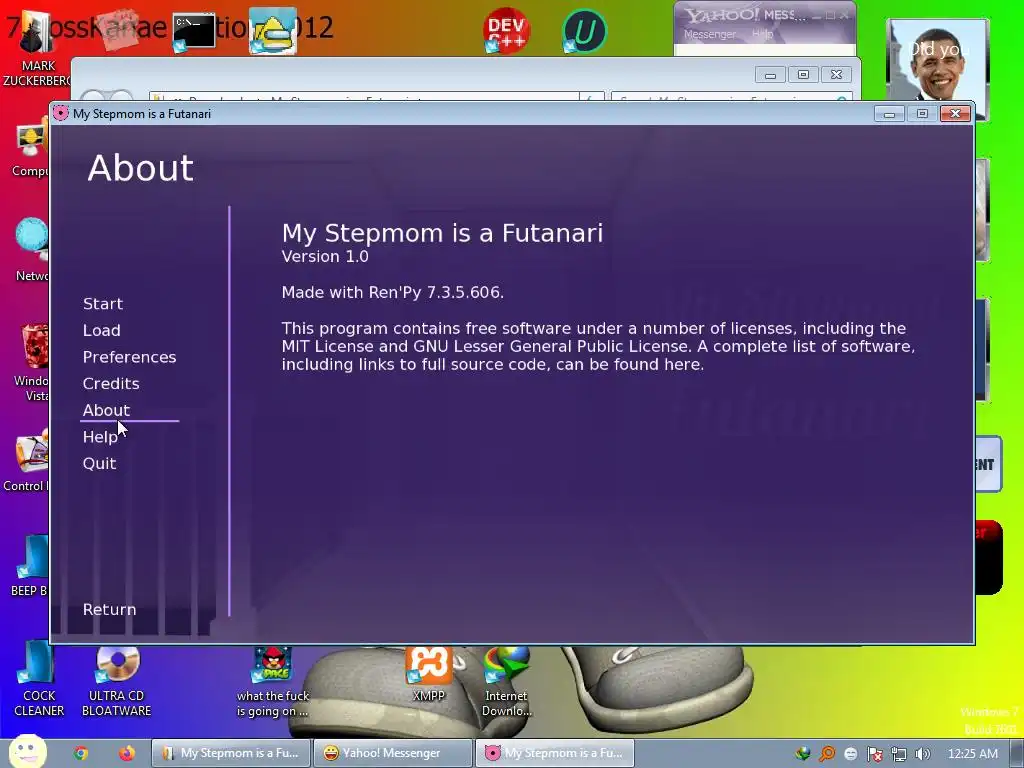1024x768 pixels.
Task: Select the About menu entry
Action: pyautogui.click(x=106, y=410)
